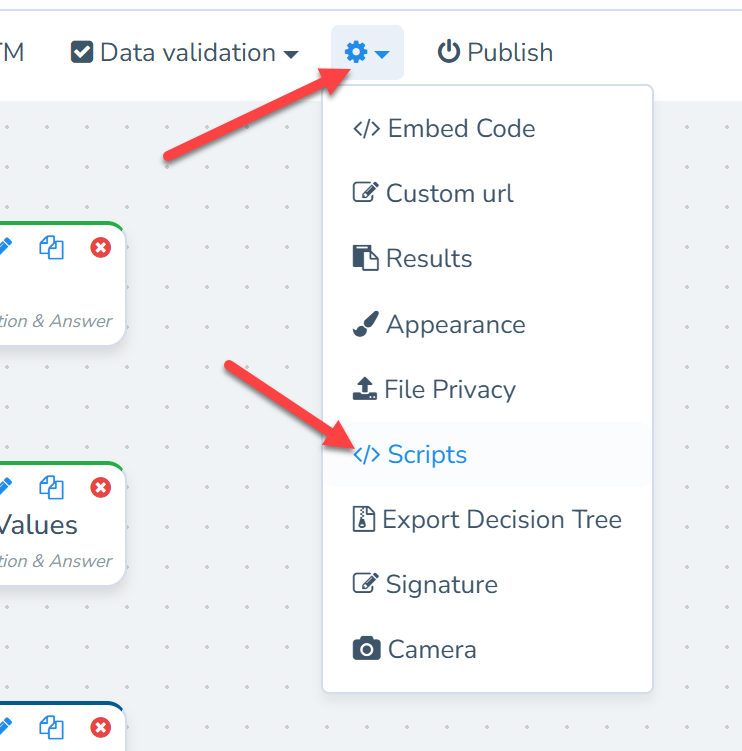The image size is (742, 751).
Task: Expand the Data validation dropdown caret
Action: click(291, 54)
